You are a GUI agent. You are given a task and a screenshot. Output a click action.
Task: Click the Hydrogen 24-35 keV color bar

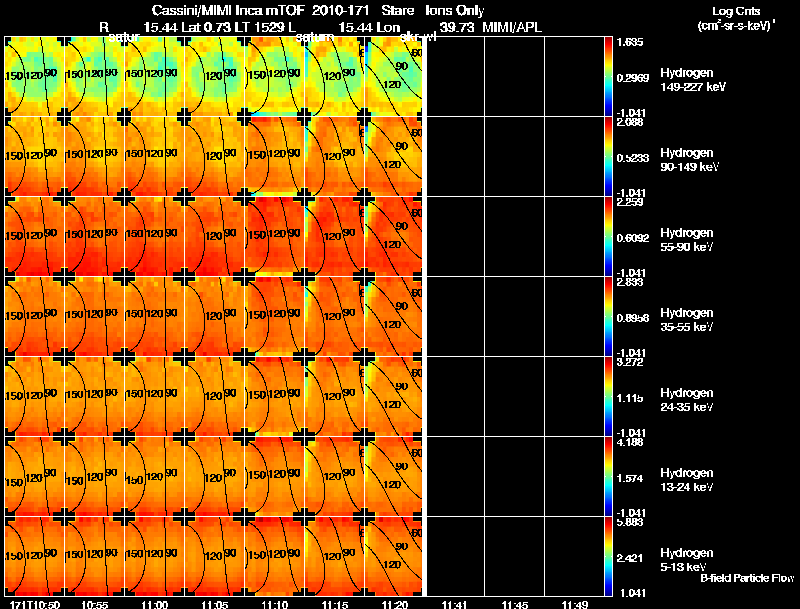click(608, 396)
